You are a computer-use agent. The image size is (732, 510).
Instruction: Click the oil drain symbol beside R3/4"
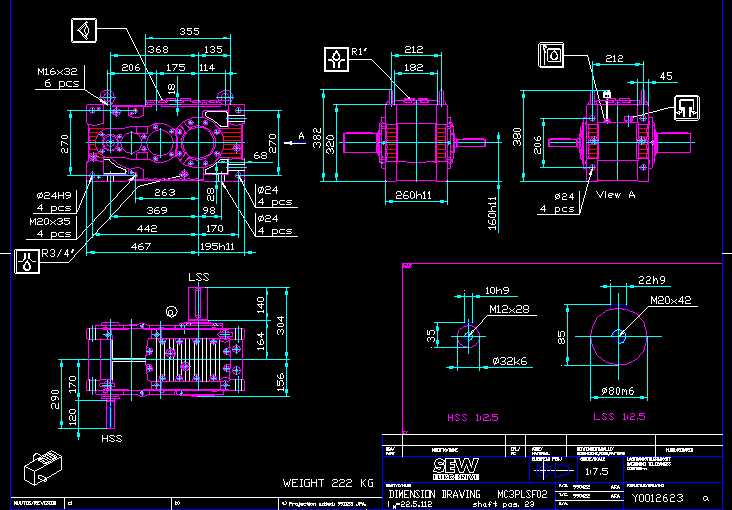(x=27, y=261)
